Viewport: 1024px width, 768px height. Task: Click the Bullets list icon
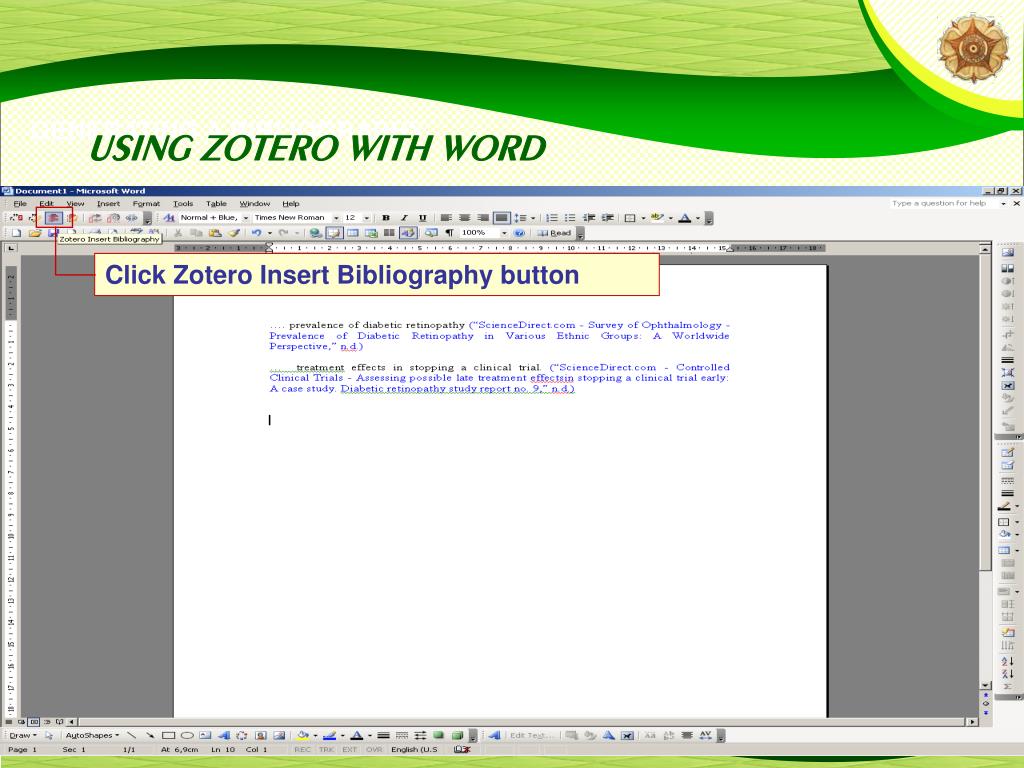click(x=570, y=218)
